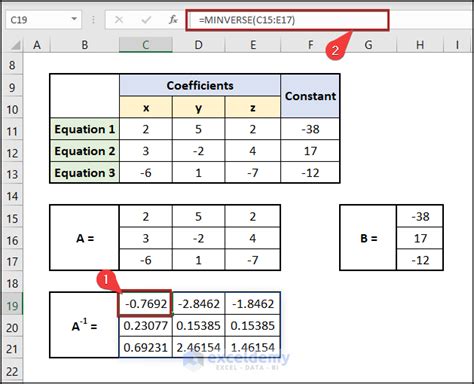Click Equation 1's y coefficient 5
The height and width of the screenshot is (384, 474).
coord(199,129)
